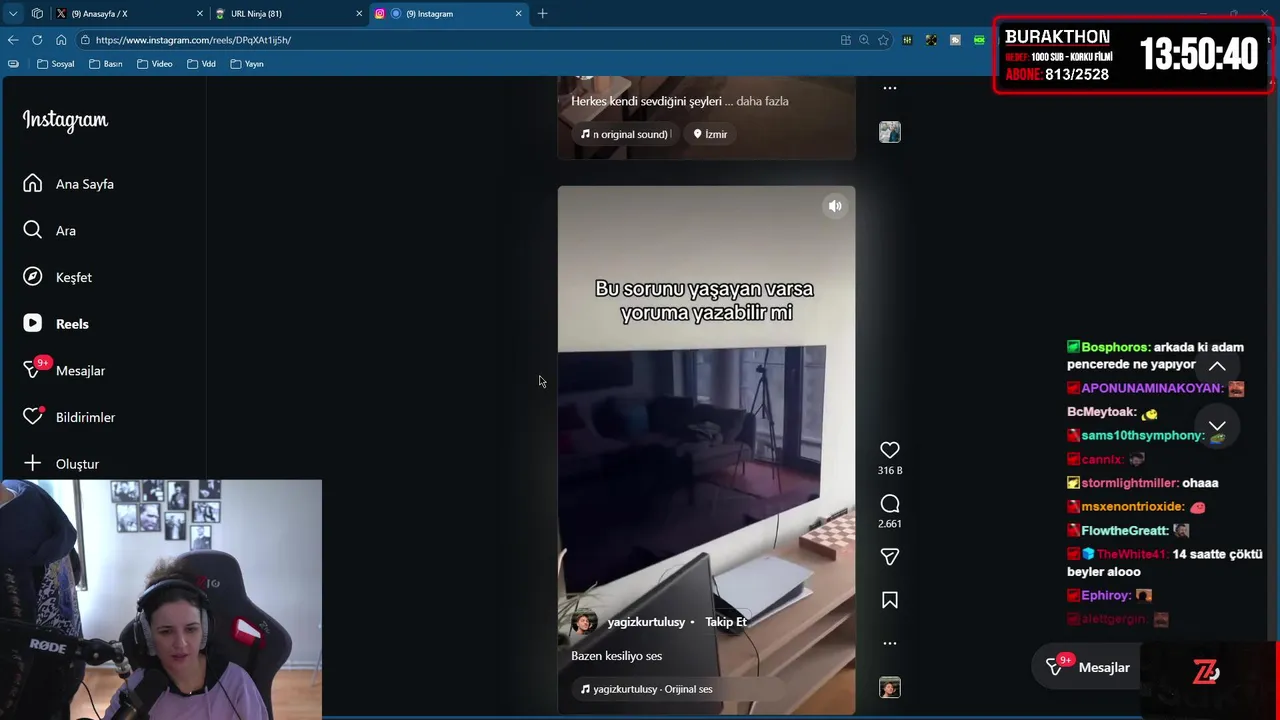Click the Oluştur plus icon
Screen dimensions: 1280x720
click(33, 464)
